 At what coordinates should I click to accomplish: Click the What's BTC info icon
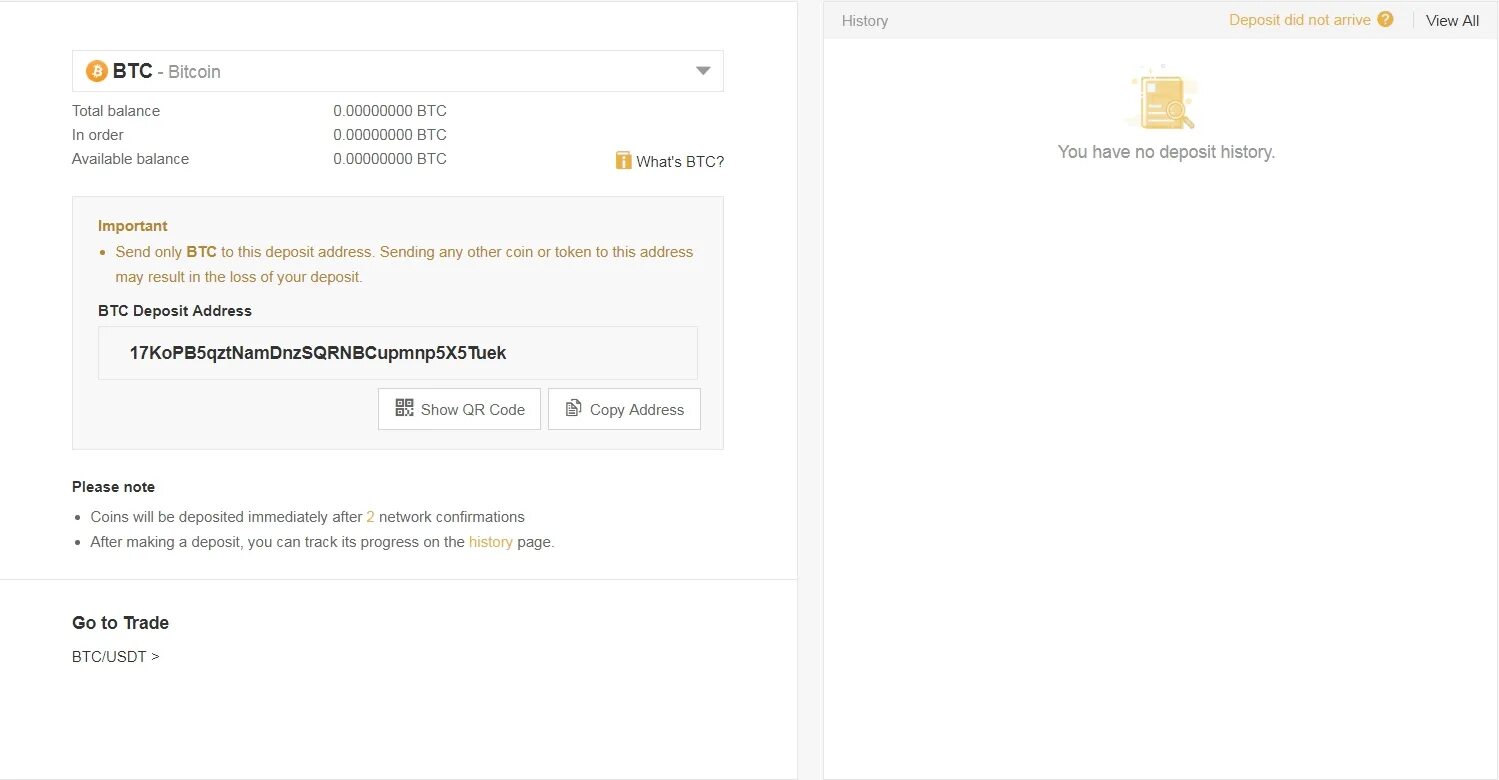(x=624, y=160)
